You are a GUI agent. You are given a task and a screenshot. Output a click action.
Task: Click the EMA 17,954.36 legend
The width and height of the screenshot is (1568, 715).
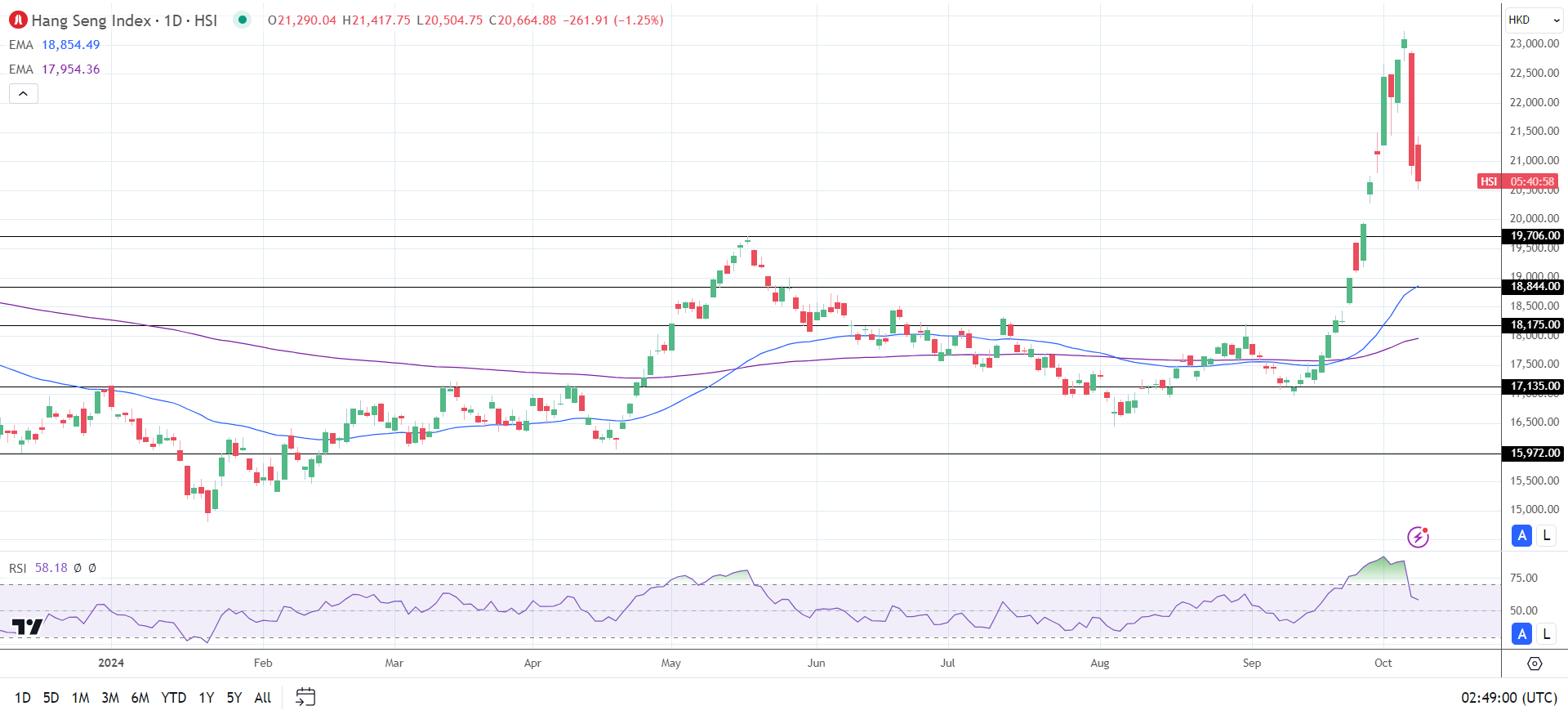(x=55, y=69)
